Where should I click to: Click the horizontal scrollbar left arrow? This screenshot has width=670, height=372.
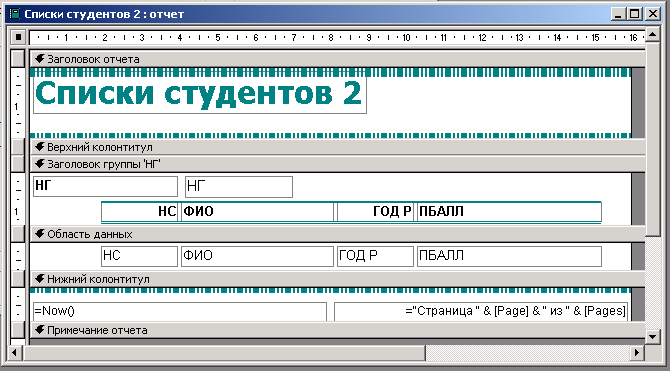15,353
